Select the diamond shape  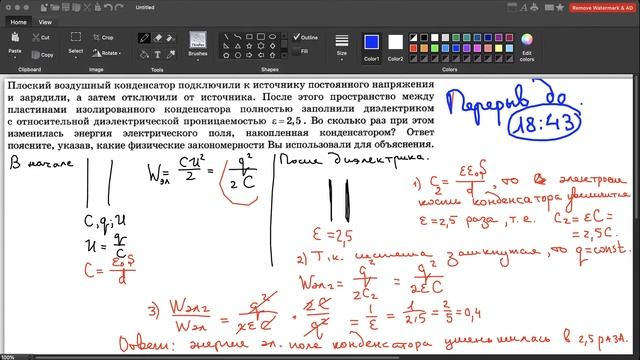[272, 46]
